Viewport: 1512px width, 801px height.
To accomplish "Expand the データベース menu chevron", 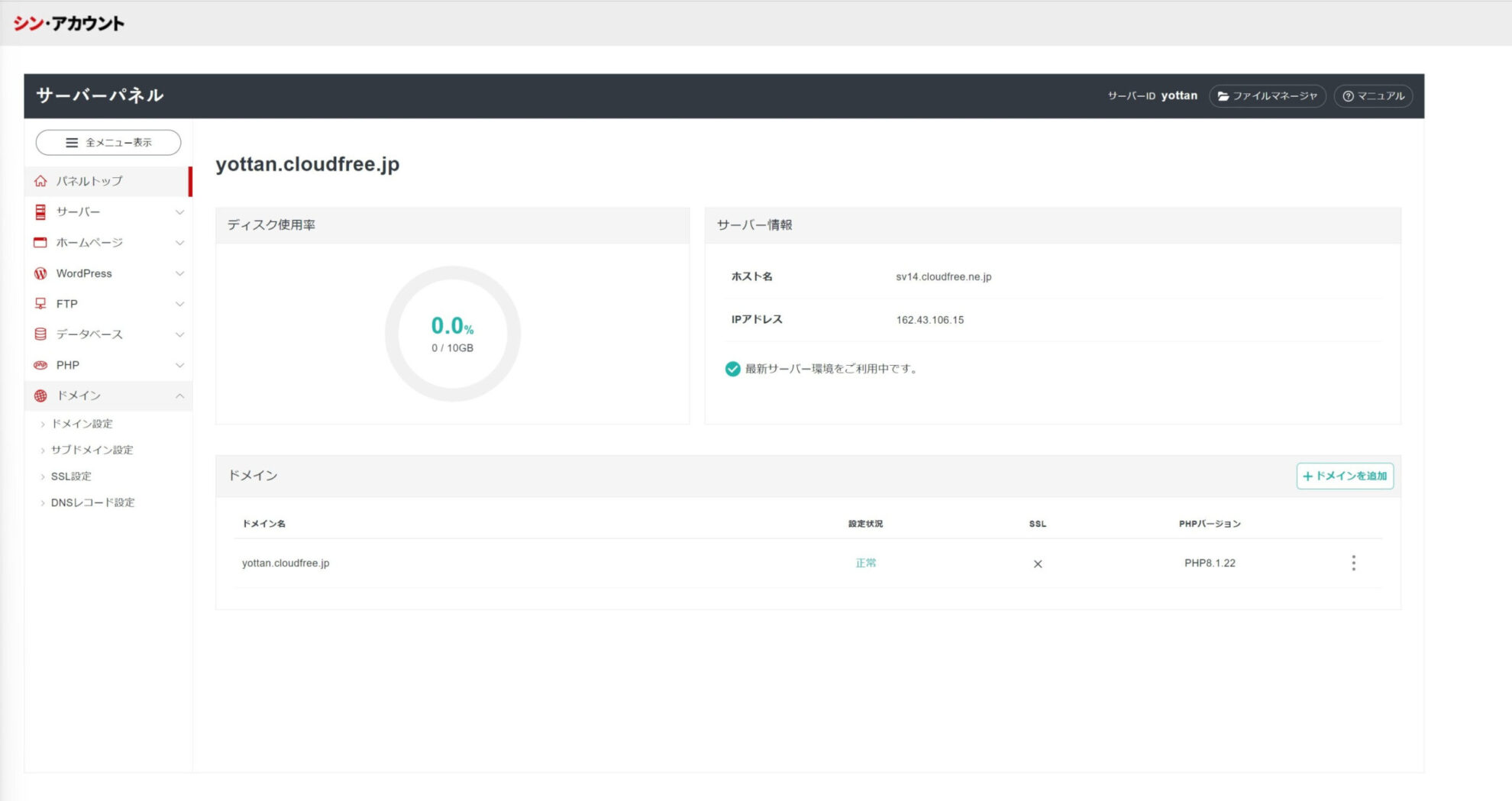I will [179, 334].
